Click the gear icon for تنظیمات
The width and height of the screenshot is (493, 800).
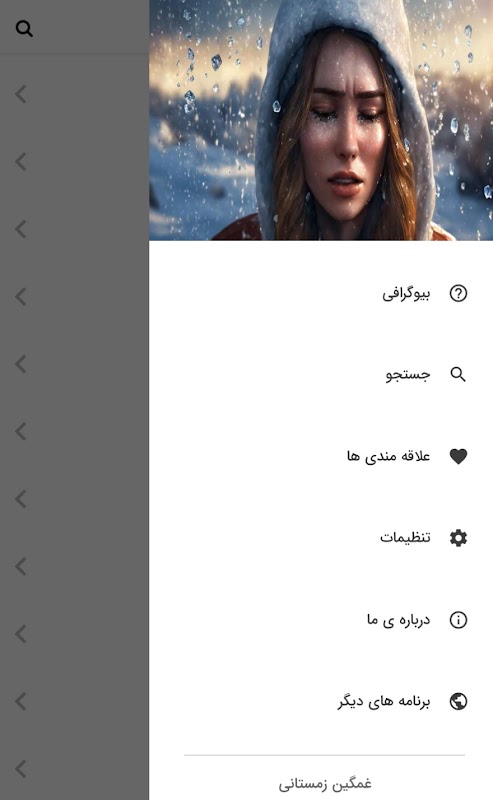pyautogui.click(x=458, y=538)
